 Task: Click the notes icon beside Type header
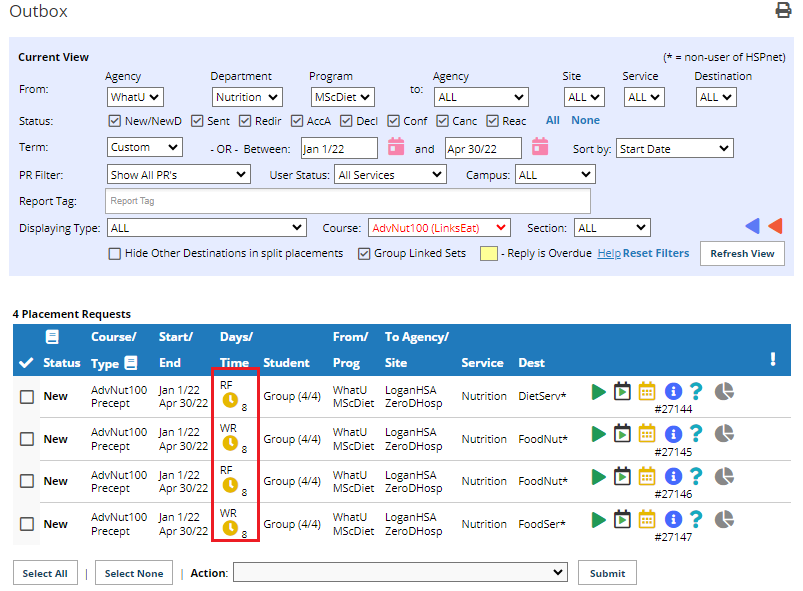click(x=131, y=363)
